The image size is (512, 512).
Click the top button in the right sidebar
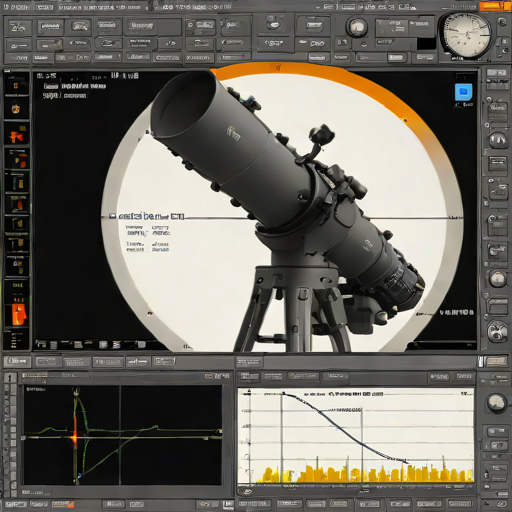[497, 73]
